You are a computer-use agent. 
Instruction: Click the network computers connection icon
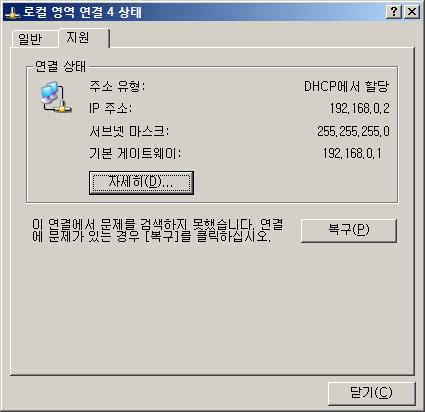(55, 98)
